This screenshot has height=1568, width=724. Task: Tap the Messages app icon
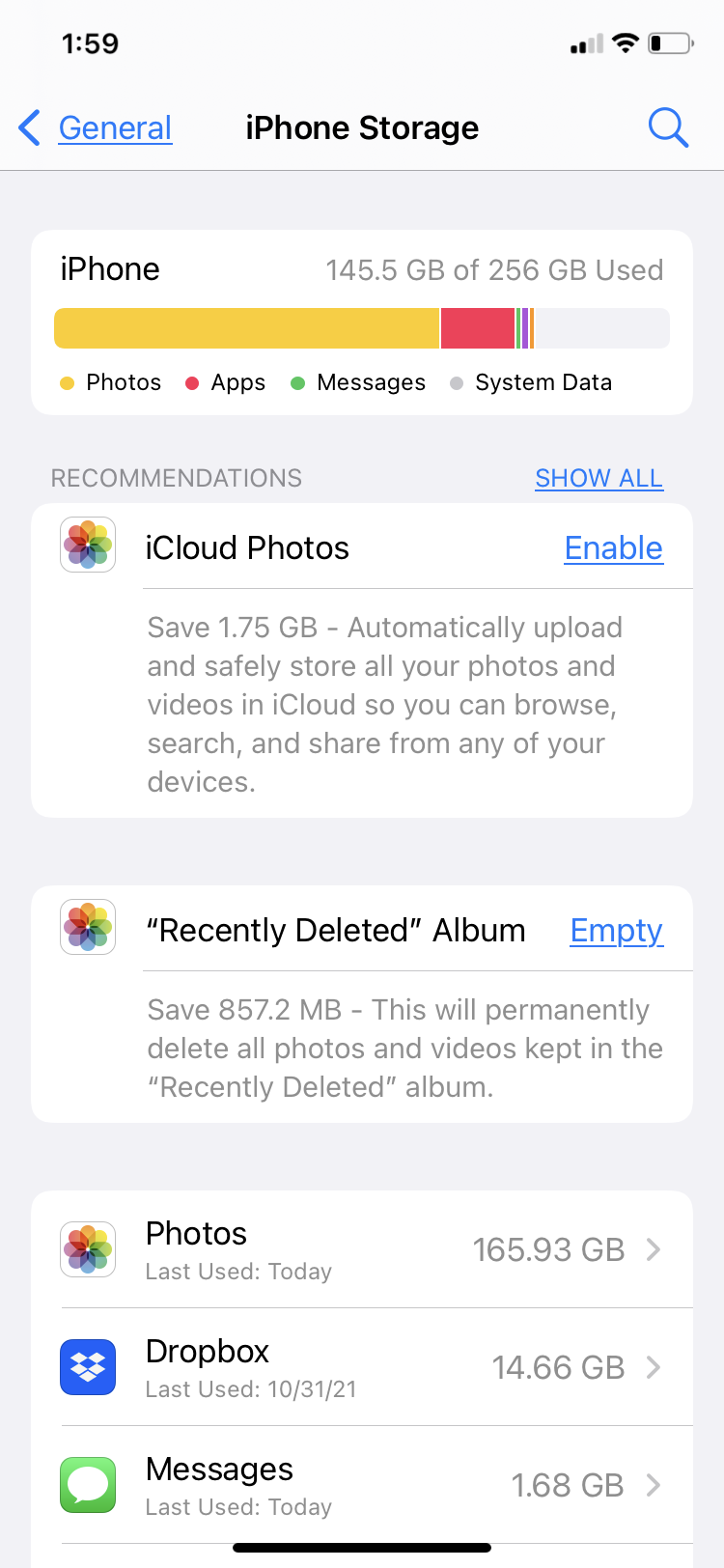coord(88,1485)
